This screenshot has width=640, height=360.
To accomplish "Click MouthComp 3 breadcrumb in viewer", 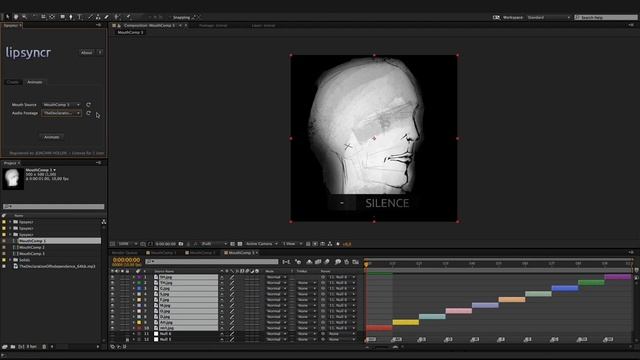I will point(131,32).
